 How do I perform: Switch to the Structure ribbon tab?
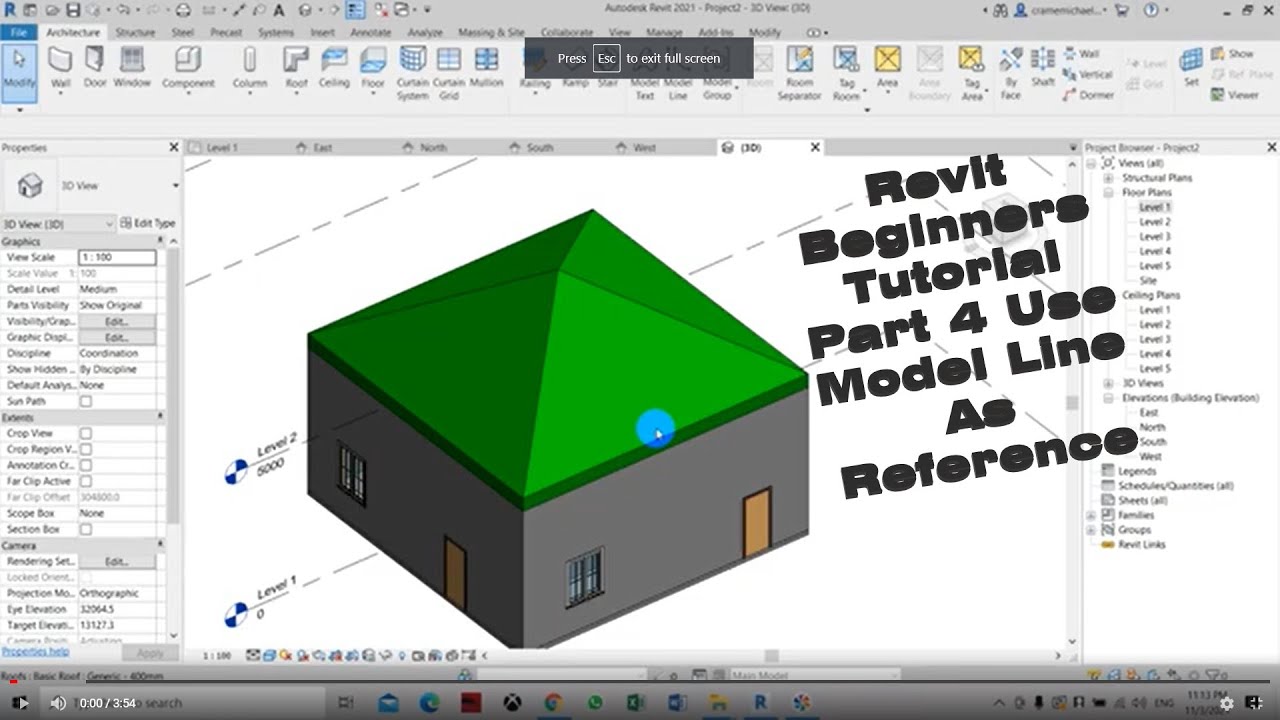point(135,32)
